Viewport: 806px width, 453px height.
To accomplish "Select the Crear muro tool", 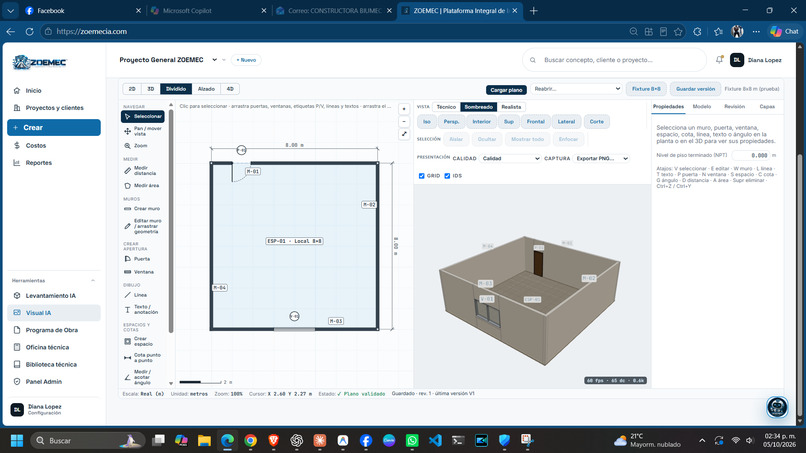I will pos(143,209).
